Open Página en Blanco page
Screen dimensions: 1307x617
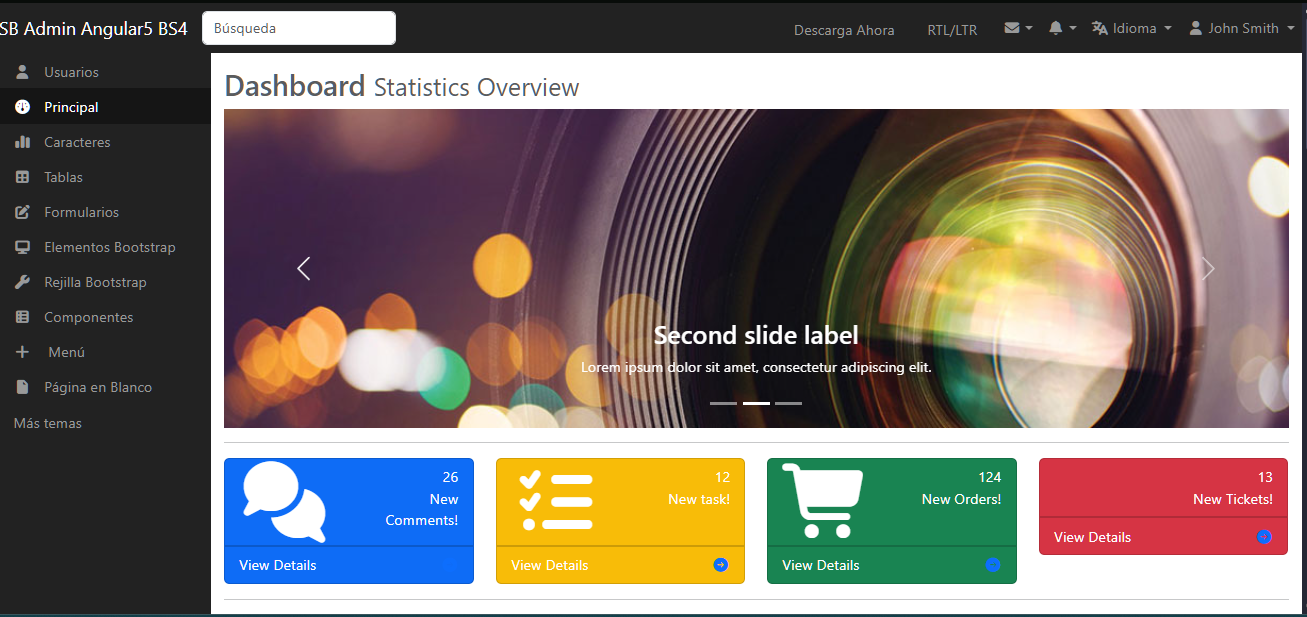click(x=105, y=387)
